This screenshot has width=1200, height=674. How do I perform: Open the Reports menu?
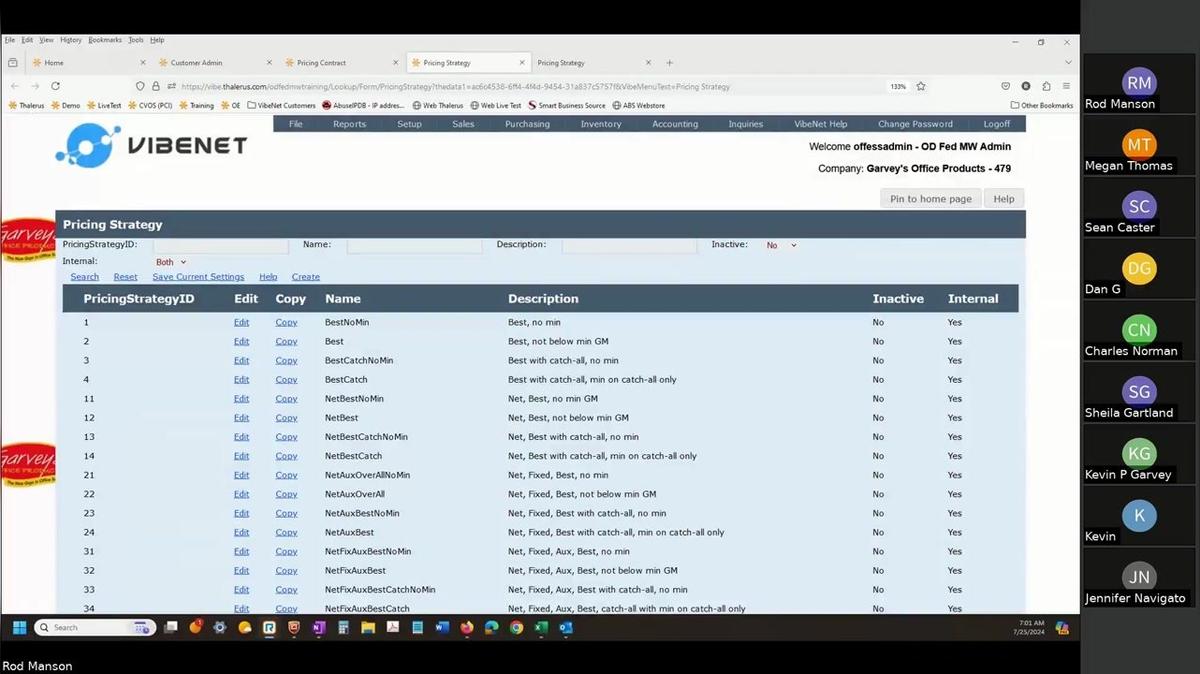tap(349, 123)
